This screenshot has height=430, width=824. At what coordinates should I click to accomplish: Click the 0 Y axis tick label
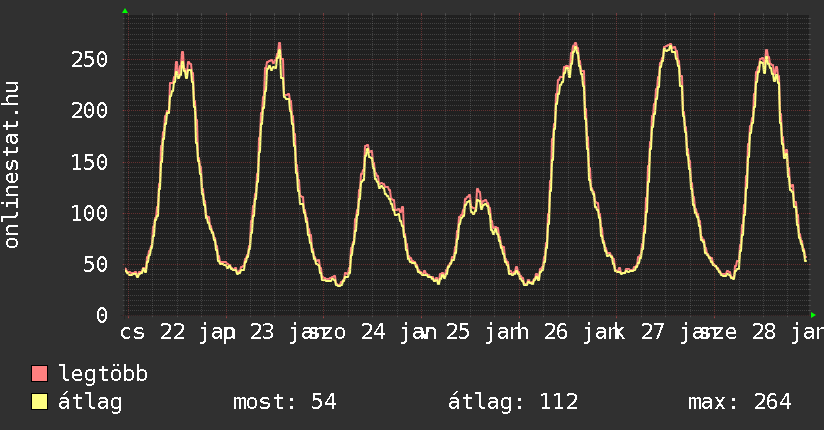coord(102,315)
